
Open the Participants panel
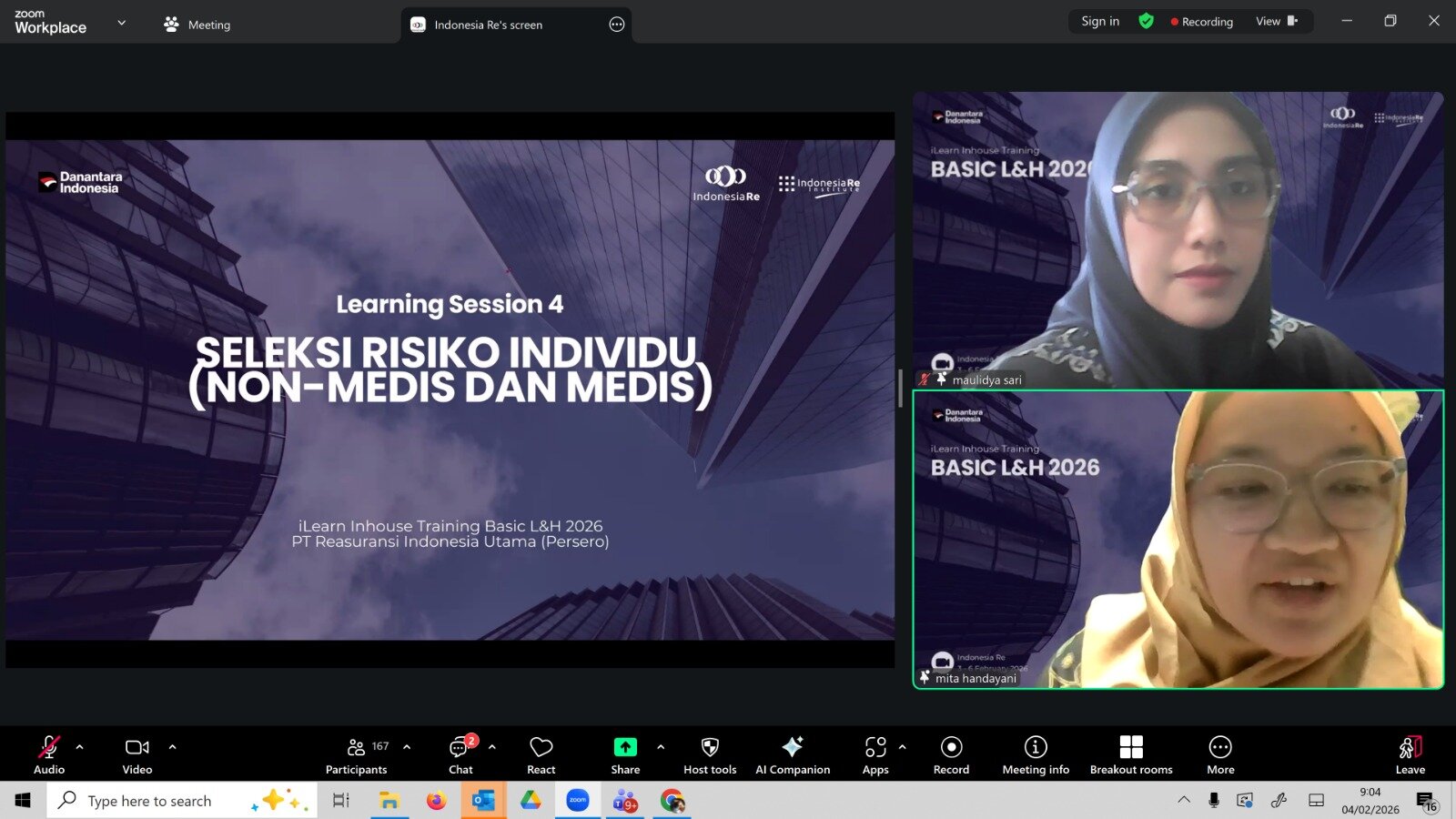[356, 754]
